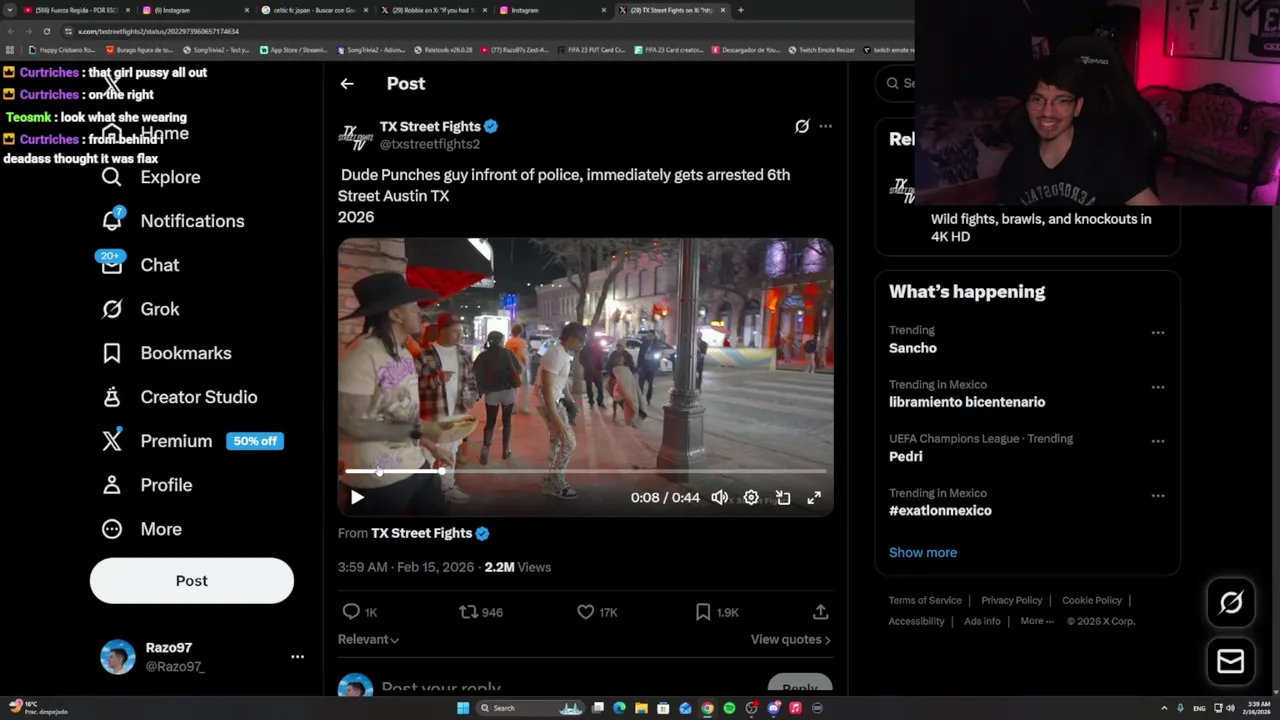Open options for #exatlonmexico trend
This screenshot has height=720, width=1280.
(1158, 495)
